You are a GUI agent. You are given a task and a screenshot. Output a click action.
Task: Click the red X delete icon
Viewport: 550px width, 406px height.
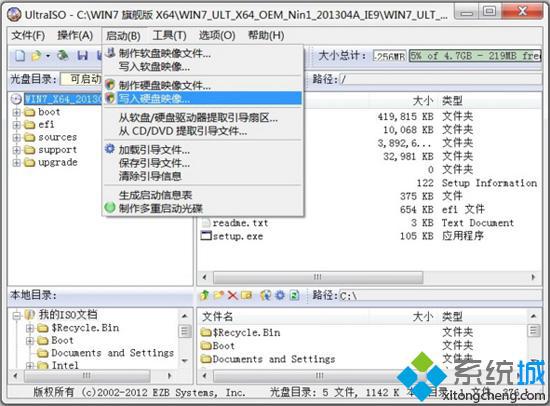(x=233, y=295)
